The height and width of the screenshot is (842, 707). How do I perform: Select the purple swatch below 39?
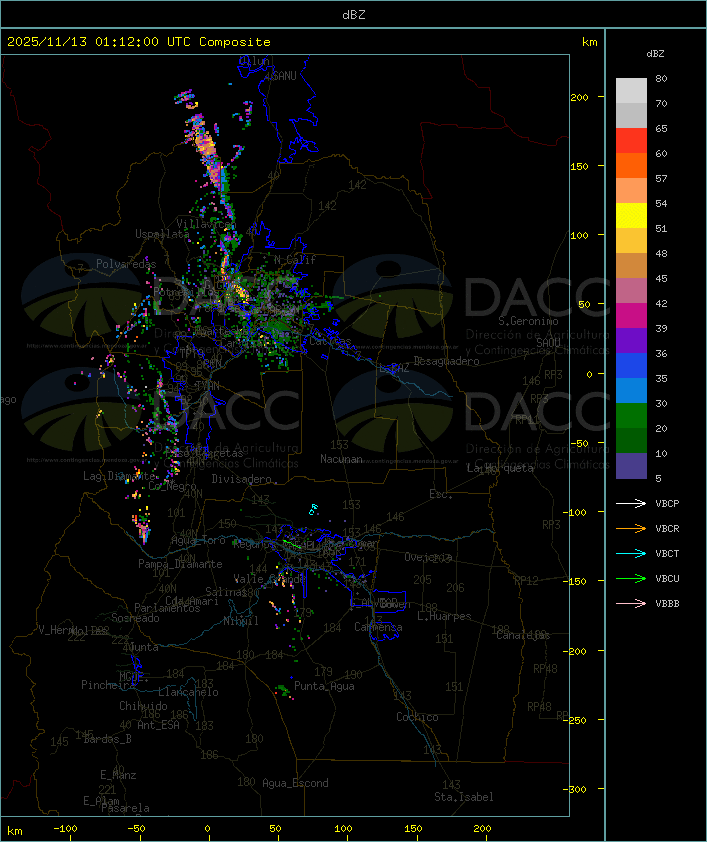(x=631, y=340)
